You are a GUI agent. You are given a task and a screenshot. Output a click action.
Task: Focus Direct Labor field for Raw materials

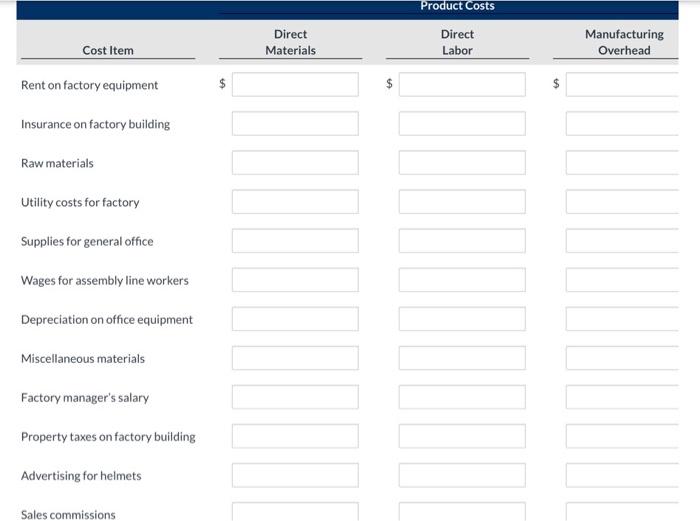[462, 163]
